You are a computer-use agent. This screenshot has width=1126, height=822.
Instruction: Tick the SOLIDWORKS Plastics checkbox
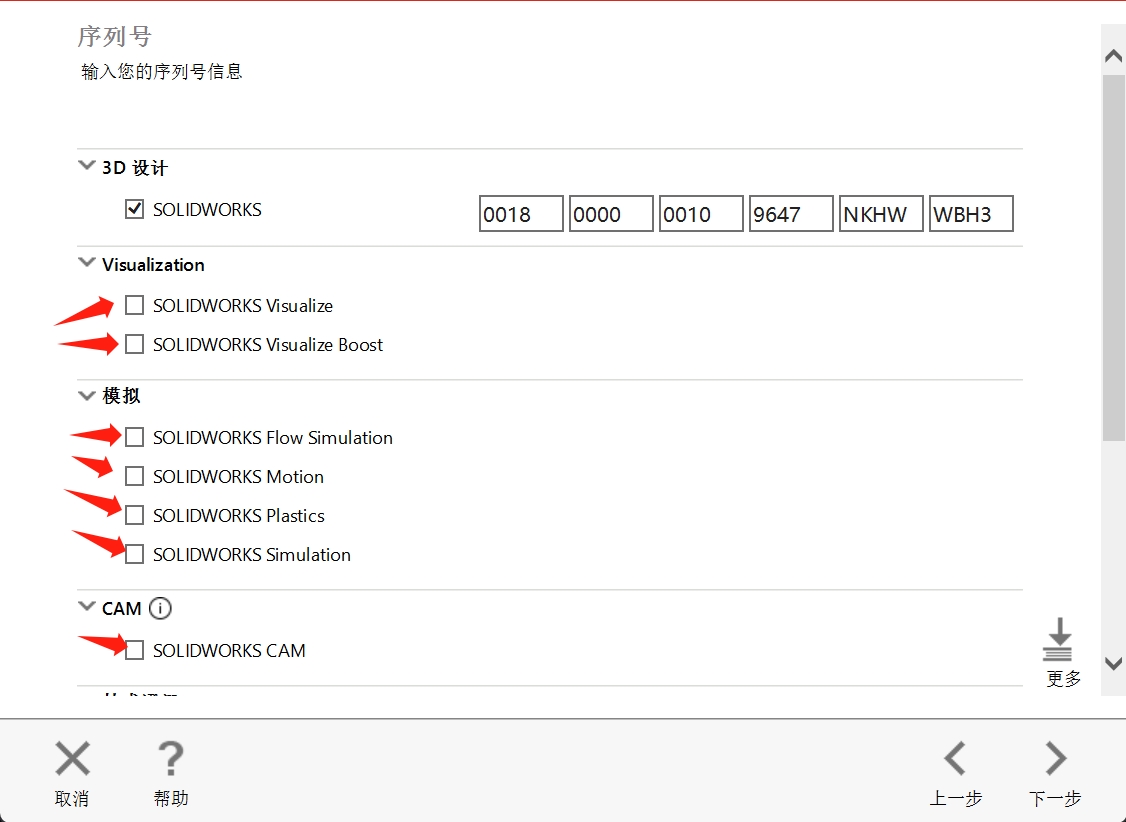click(x=134, y=515)
